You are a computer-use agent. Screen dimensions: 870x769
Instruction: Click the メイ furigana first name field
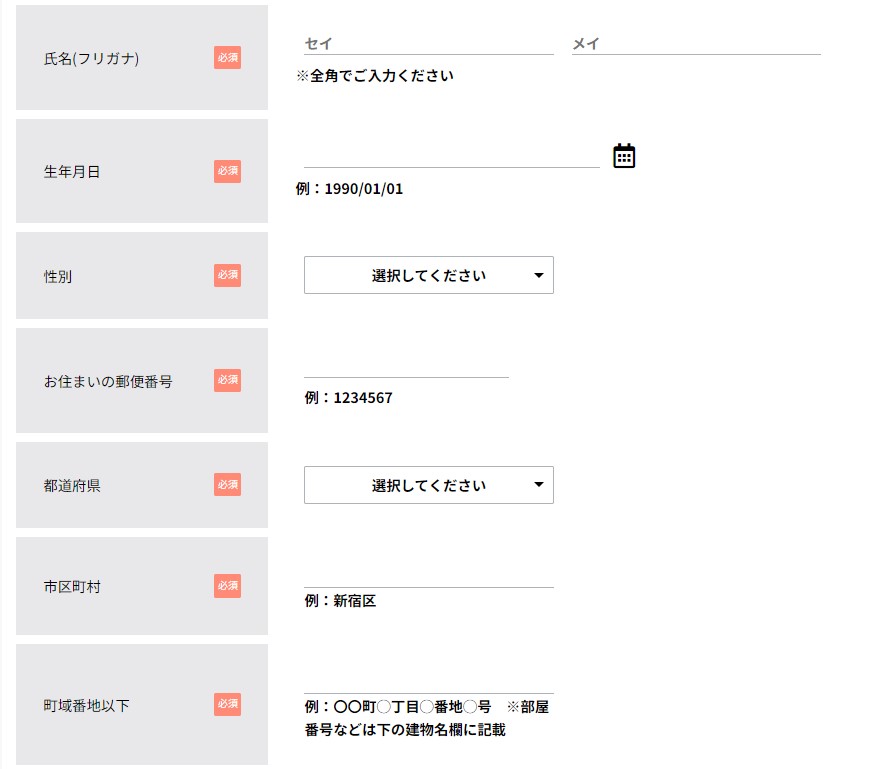tap(696, 43)
